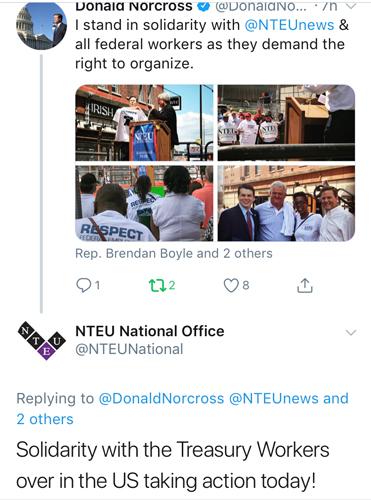Click Donald Norcross verified badge

pos(204,6)
